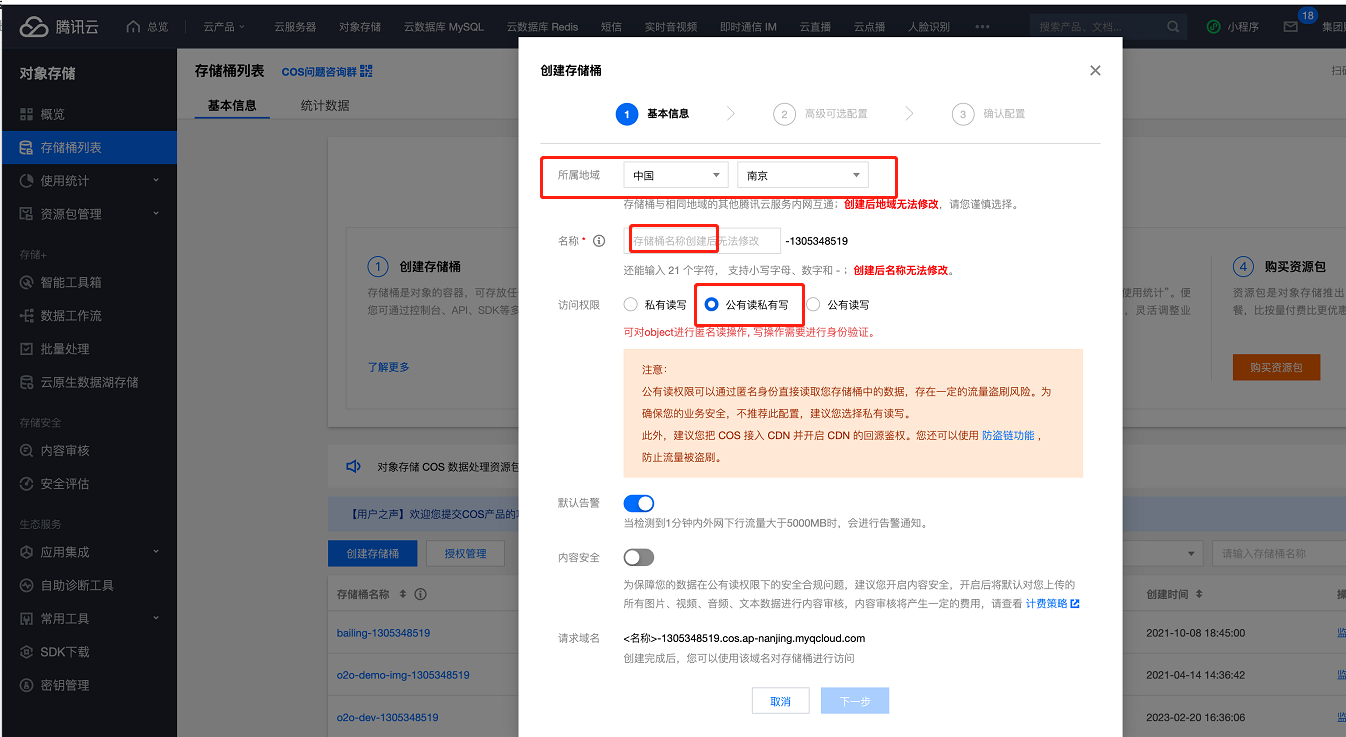Click the 智能工具箱 icon

pos(27,282)
